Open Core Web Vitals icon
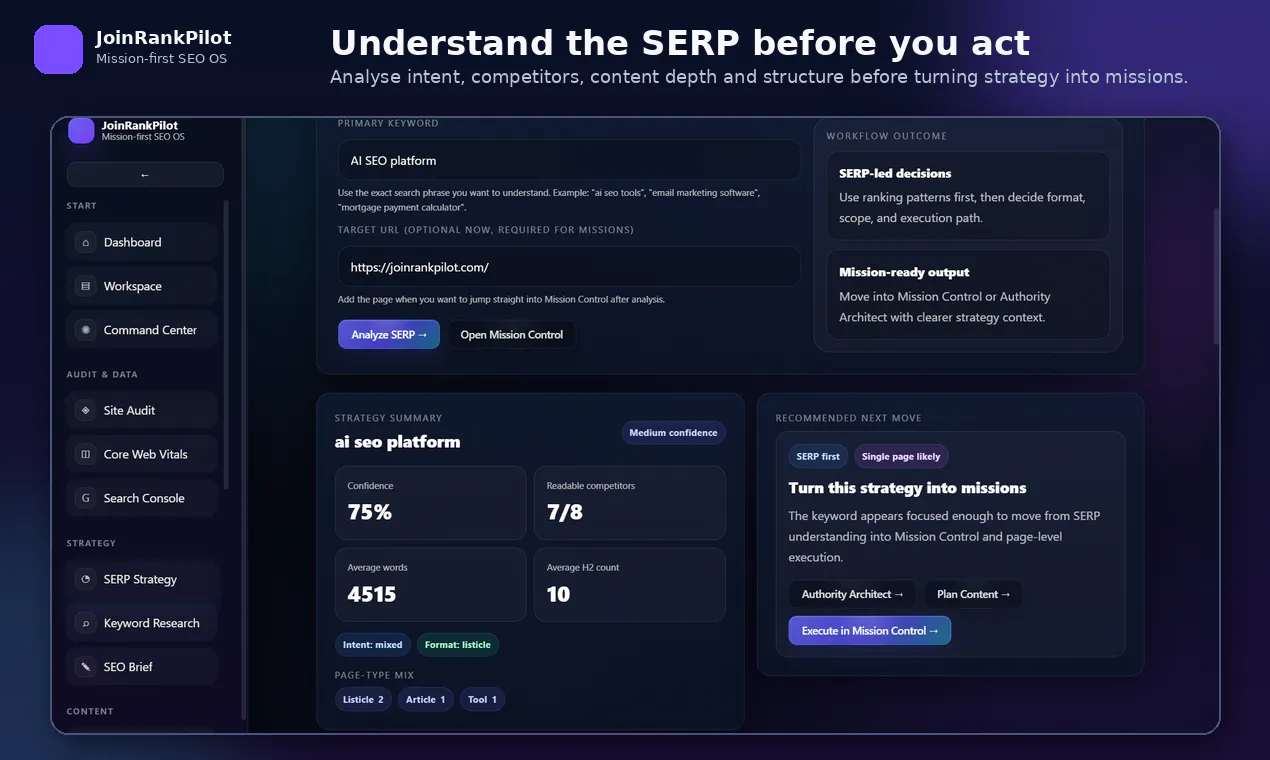The height and width of the screenshot is (760, 1270). pyautogui.click(x=85, y=454)
